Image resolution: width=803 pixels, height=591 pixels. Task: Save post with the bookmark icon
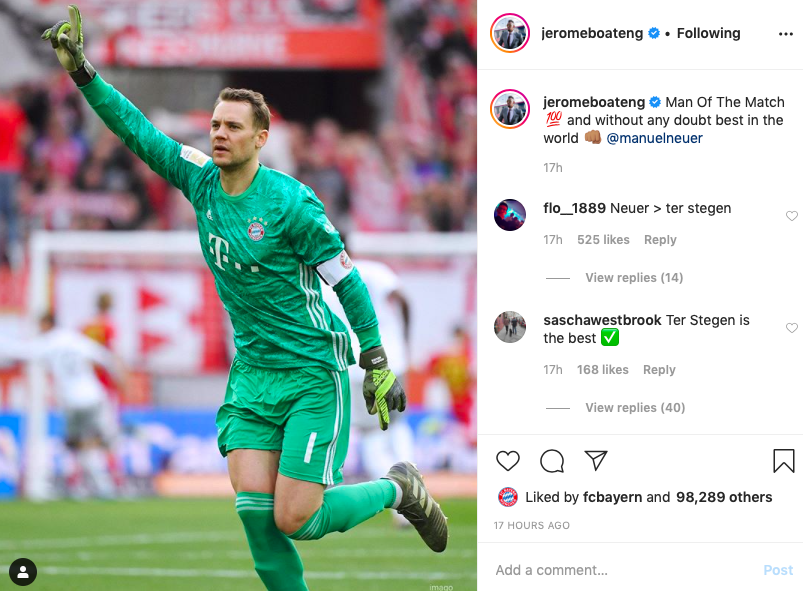(784, 460)
